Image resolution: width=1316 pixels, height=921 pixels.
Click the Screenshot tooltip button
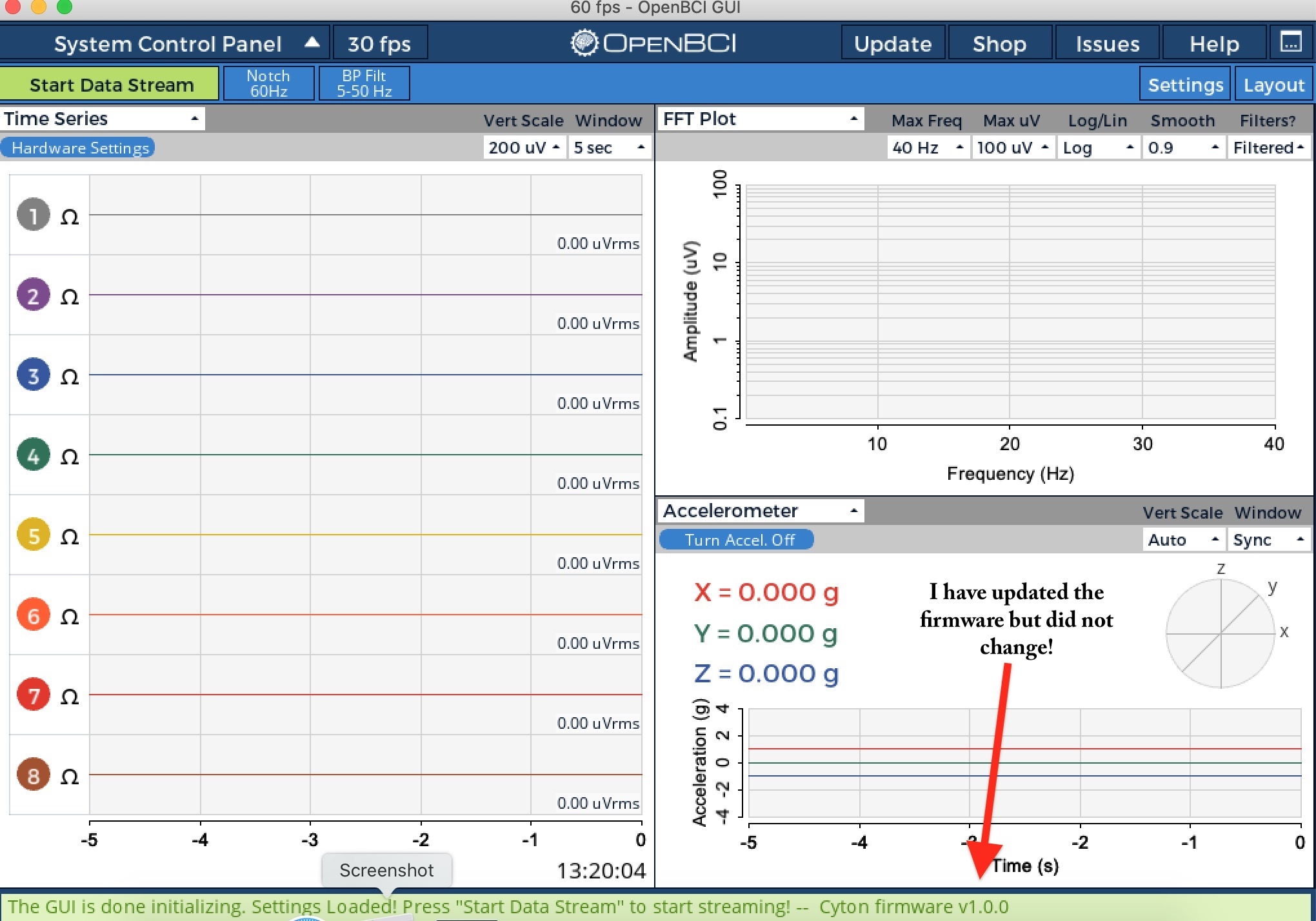point(386,870)
